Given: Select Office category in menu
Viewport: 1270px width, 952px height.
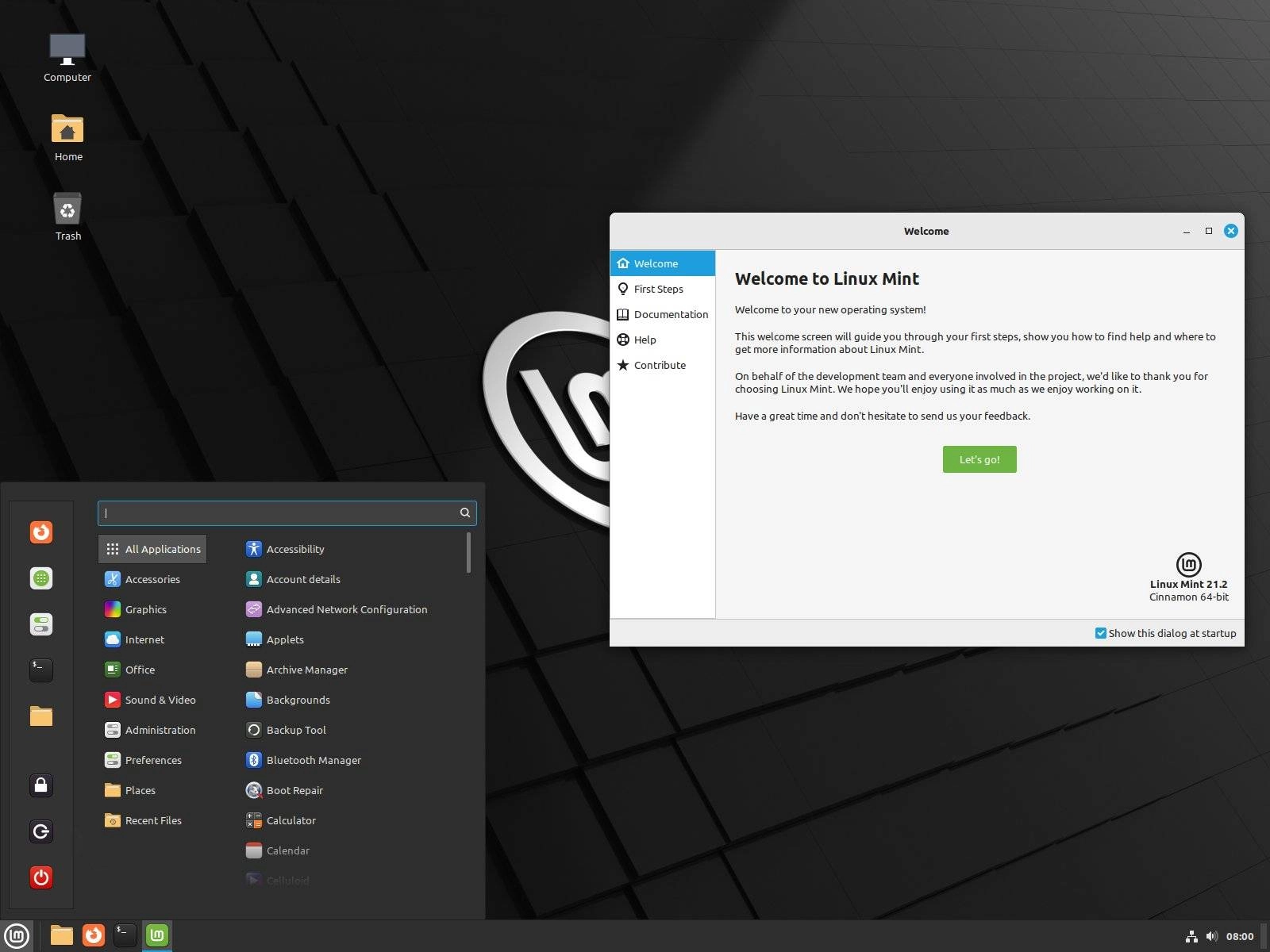Looking at the screenshot, I should [x=152, y=670].
